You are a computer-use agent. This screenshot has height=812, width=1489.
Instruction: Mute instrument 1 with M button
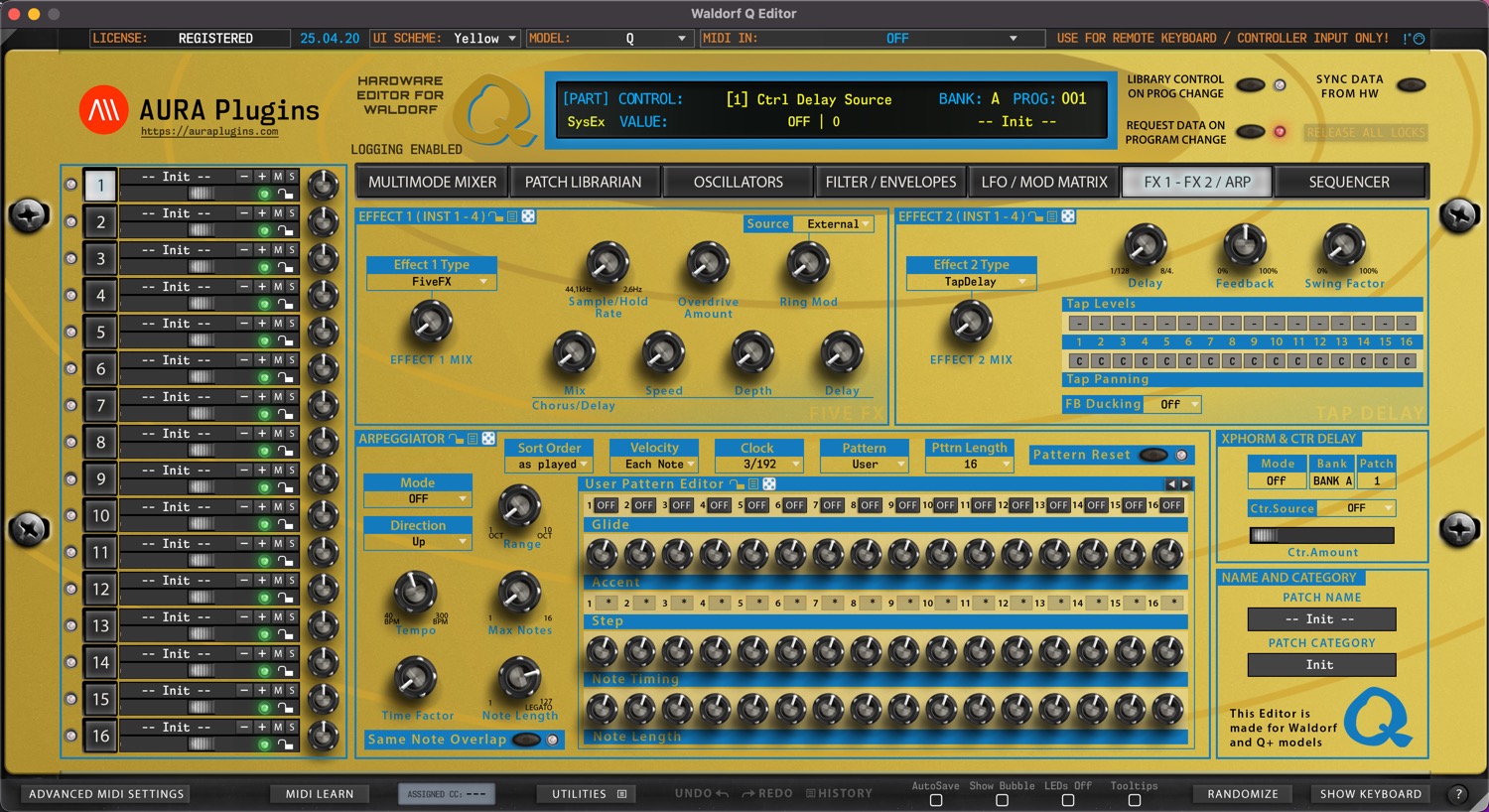(278, 177)
